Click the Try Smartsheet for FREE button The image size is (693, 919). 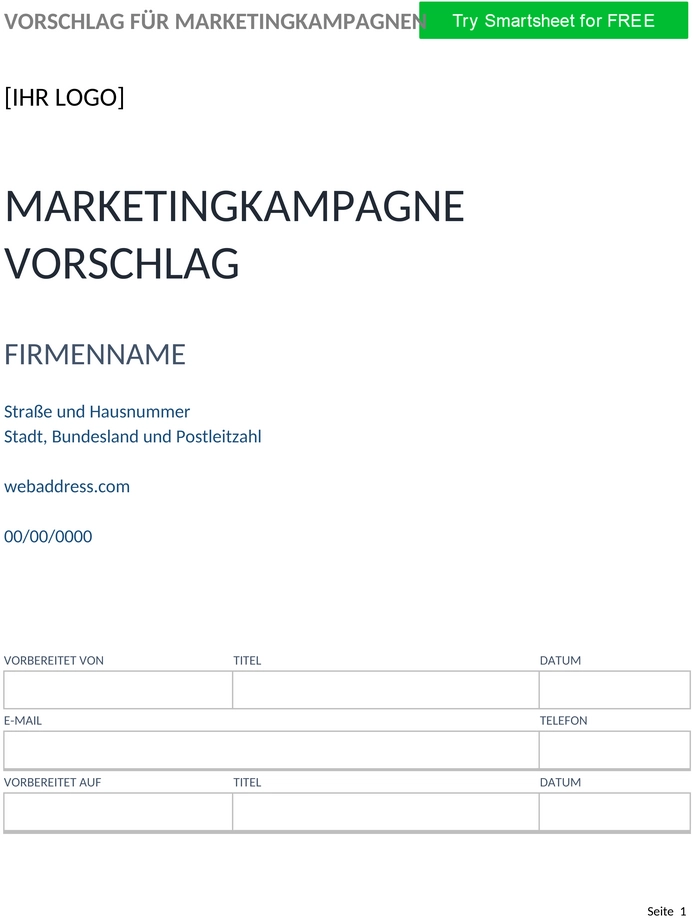pos(553,21)
